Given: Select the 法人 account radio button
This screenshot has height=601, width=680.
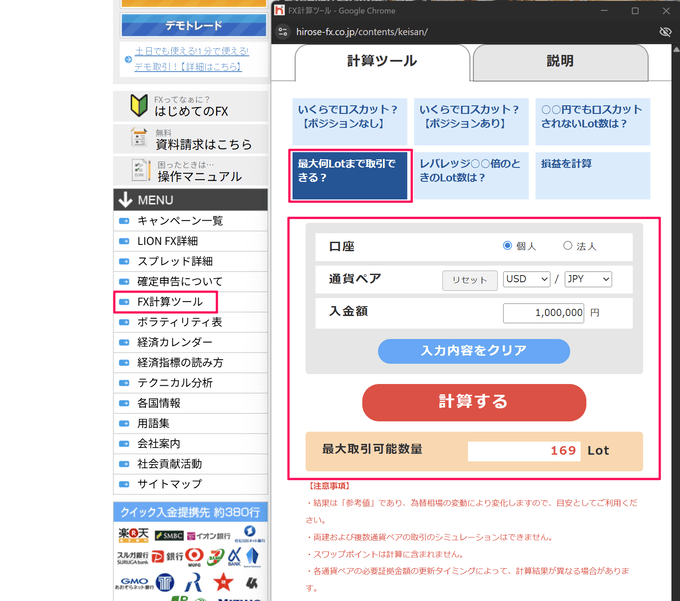Looking at the screenshot, I should point(567,246).
